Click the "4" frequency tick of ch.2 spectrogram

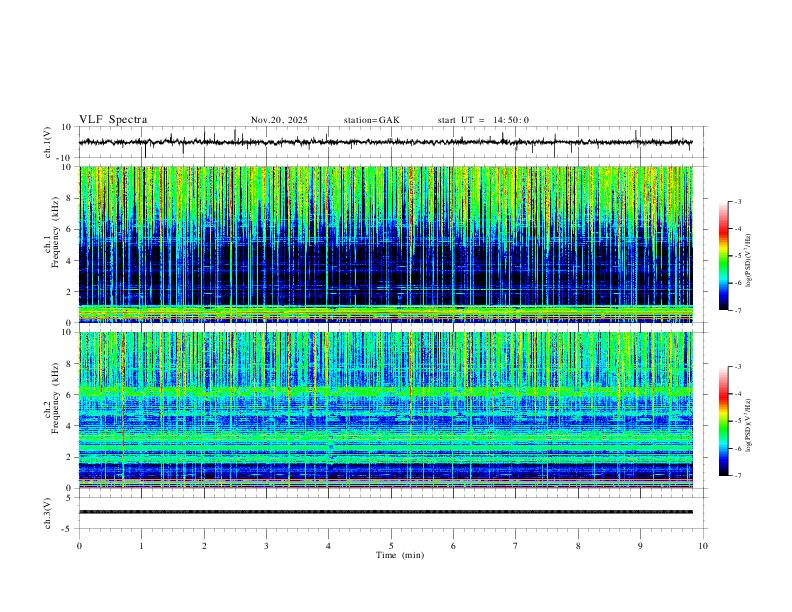coord(70,426)
